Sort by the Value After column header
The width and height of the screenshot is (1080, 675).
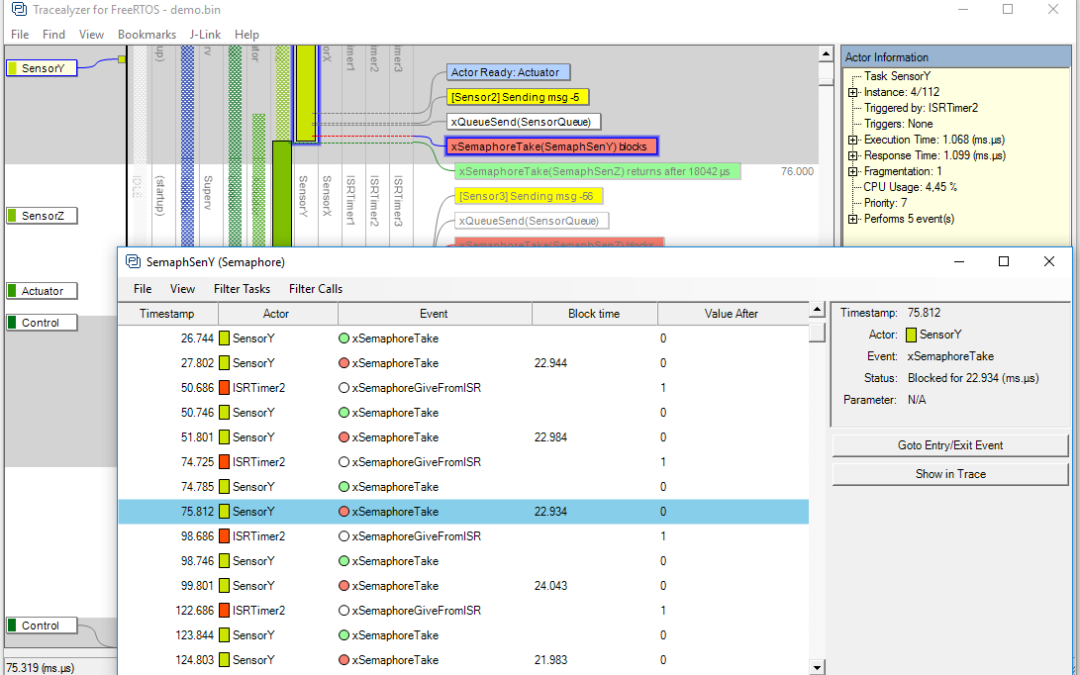[732, 313]
